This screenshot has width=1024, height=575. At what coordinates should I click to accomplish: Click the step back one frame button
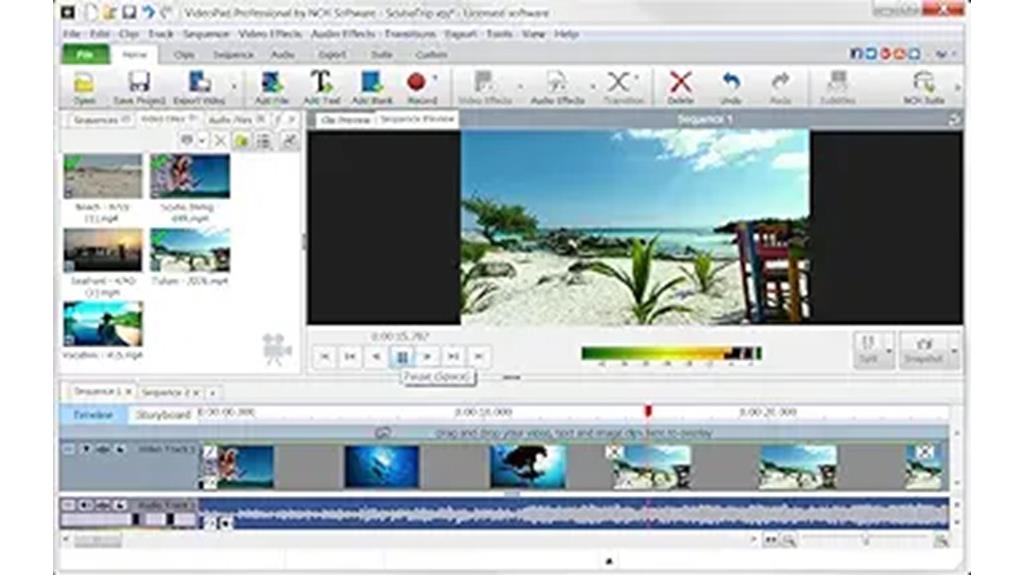click(x=376, y=357)
